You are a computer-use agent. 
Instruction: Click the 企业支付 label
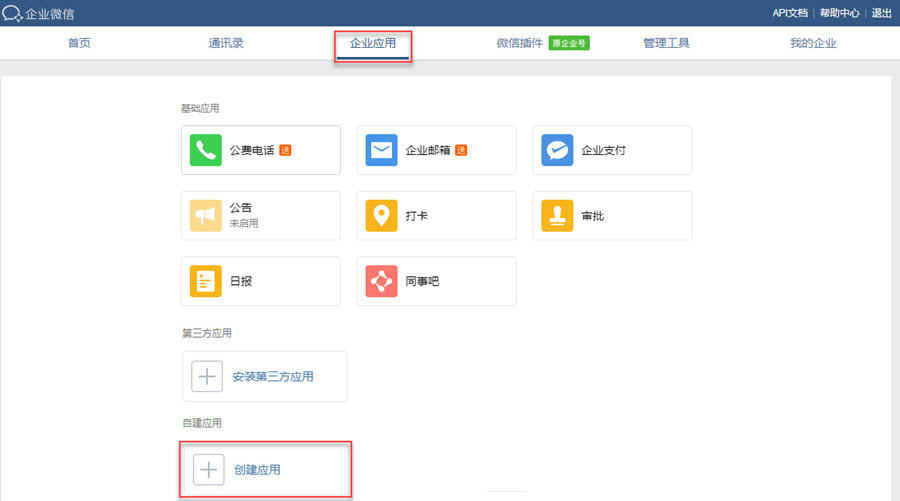[603, 150]
